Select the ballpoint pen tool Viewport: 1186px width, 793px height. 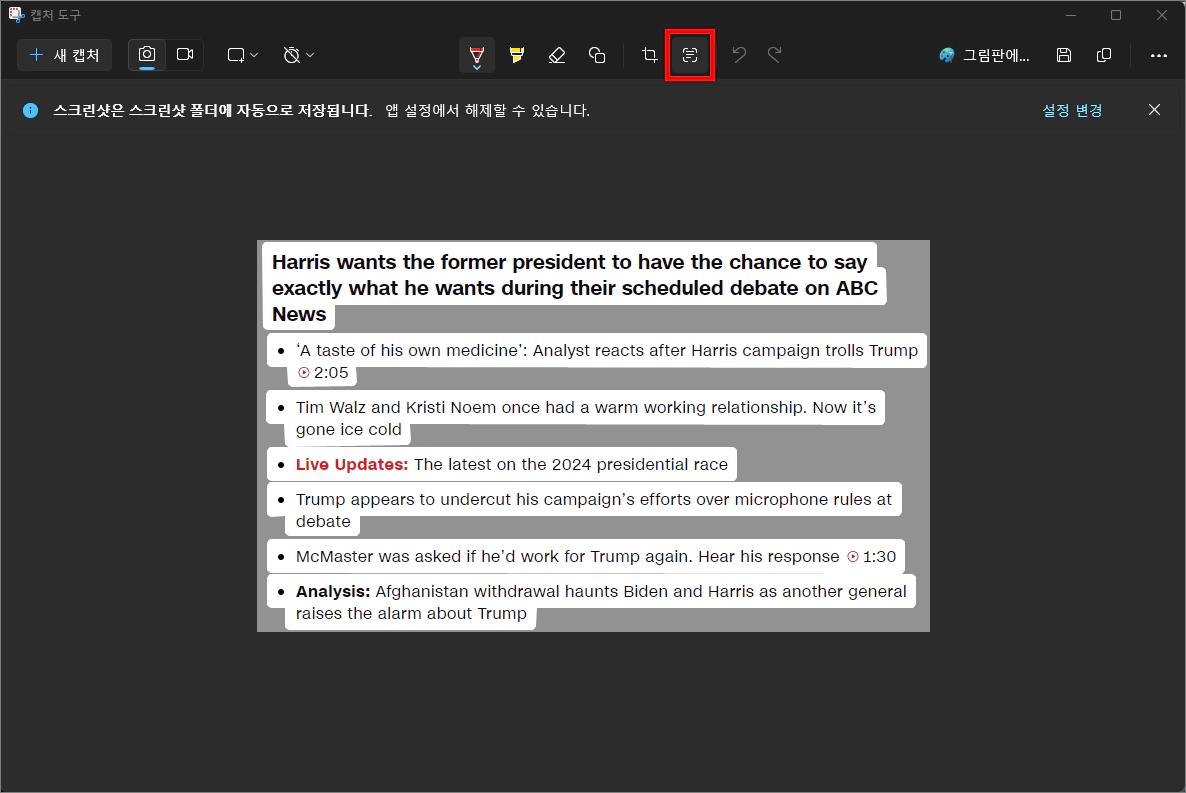(477, 55)
